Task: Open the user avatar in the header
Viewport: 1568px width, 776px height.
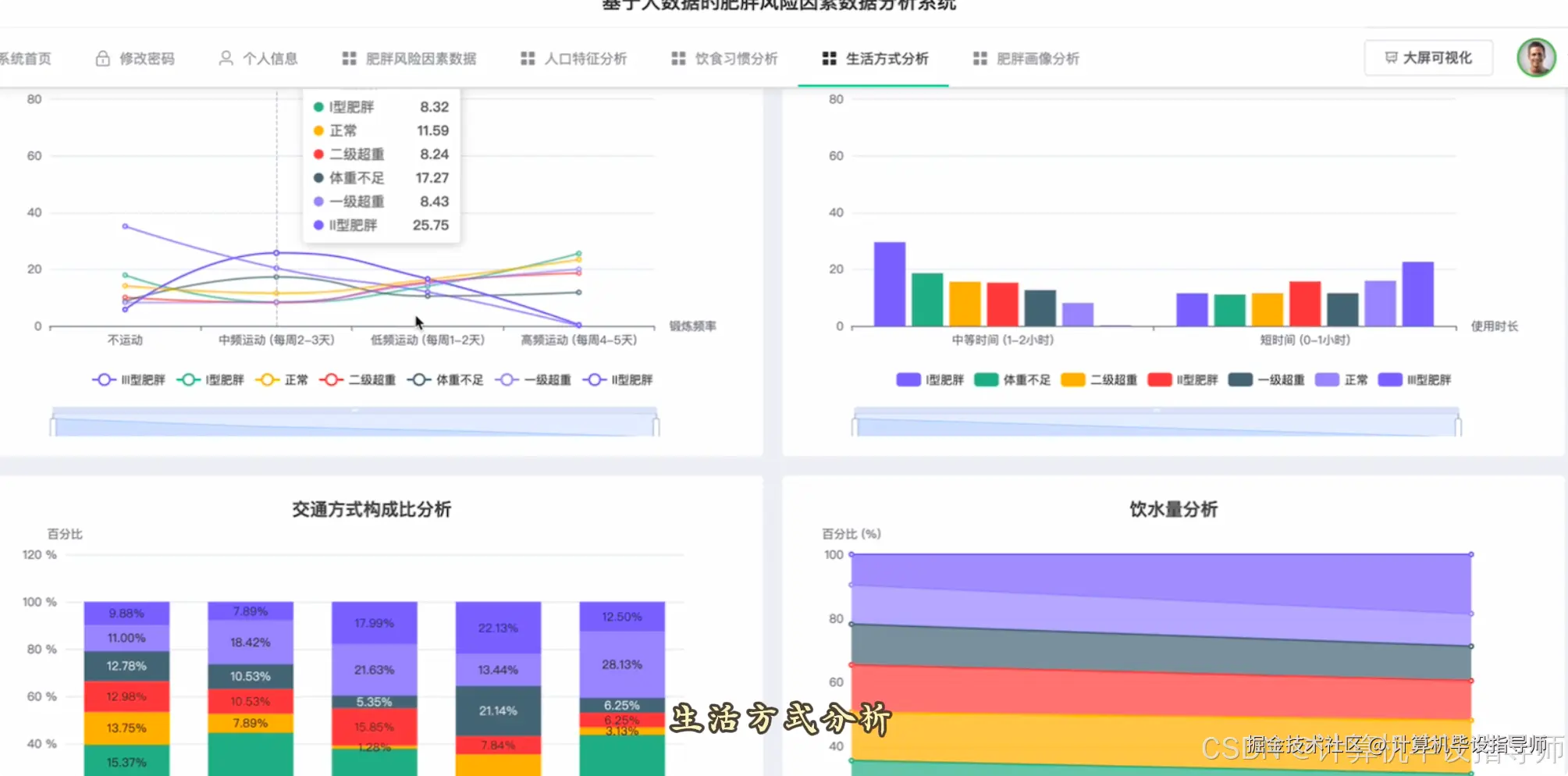Action: (1536, 58)
